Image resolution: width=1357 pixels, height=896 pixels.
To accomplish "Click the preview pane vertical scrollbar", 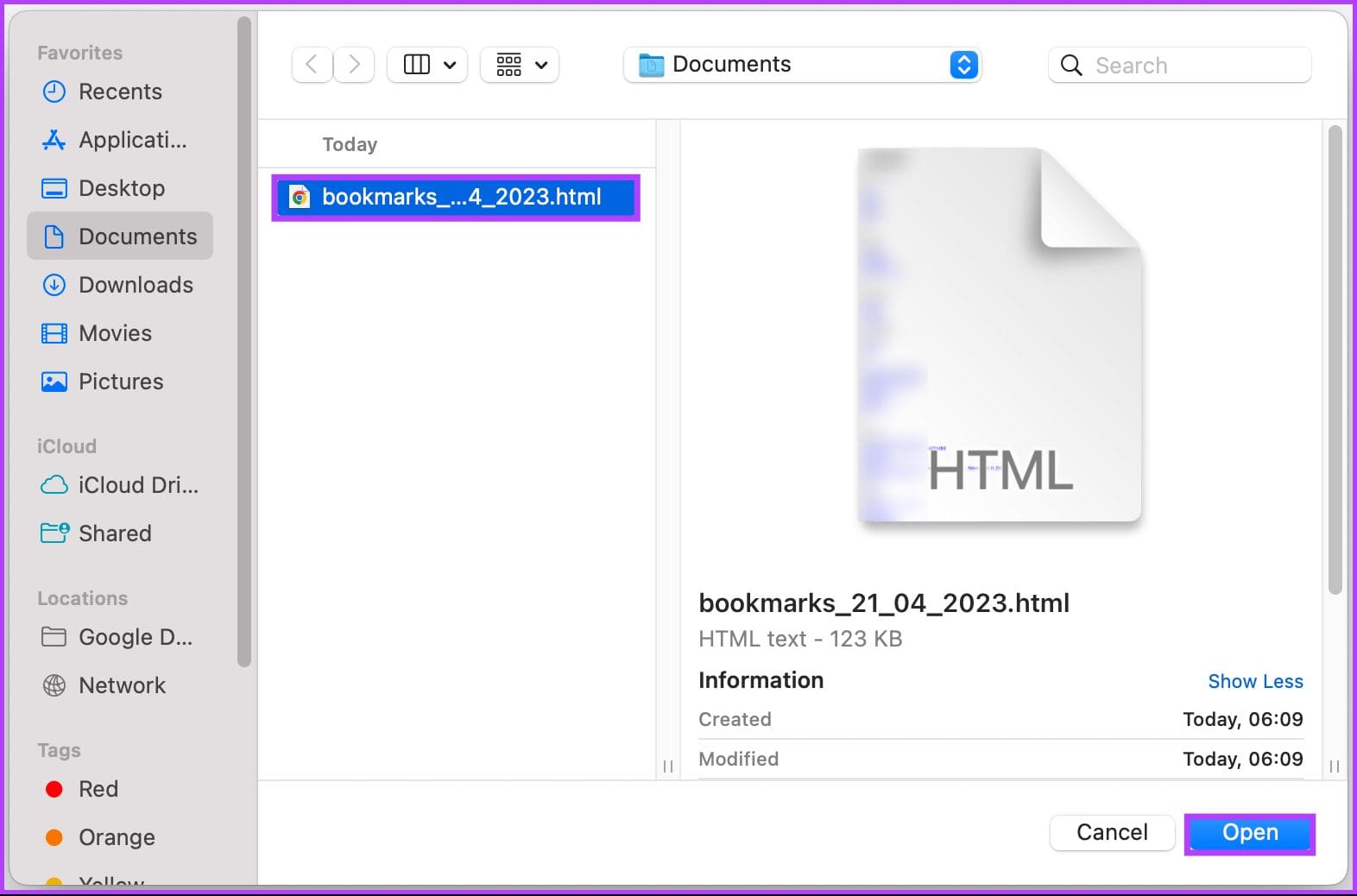I will (1335, 359).
